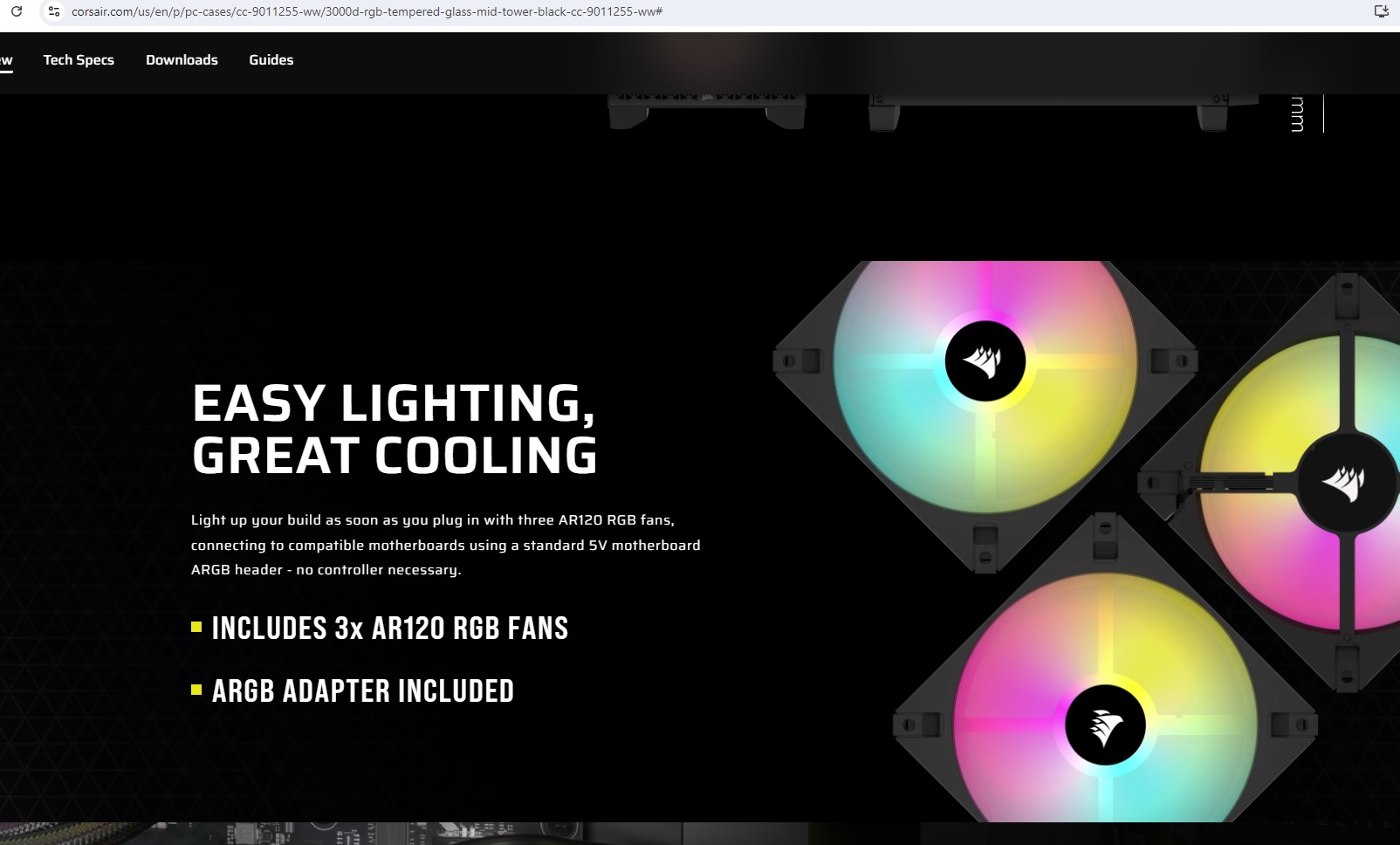Click the install app icon in address bar

pyautogui.click(x=1381, y=11)
